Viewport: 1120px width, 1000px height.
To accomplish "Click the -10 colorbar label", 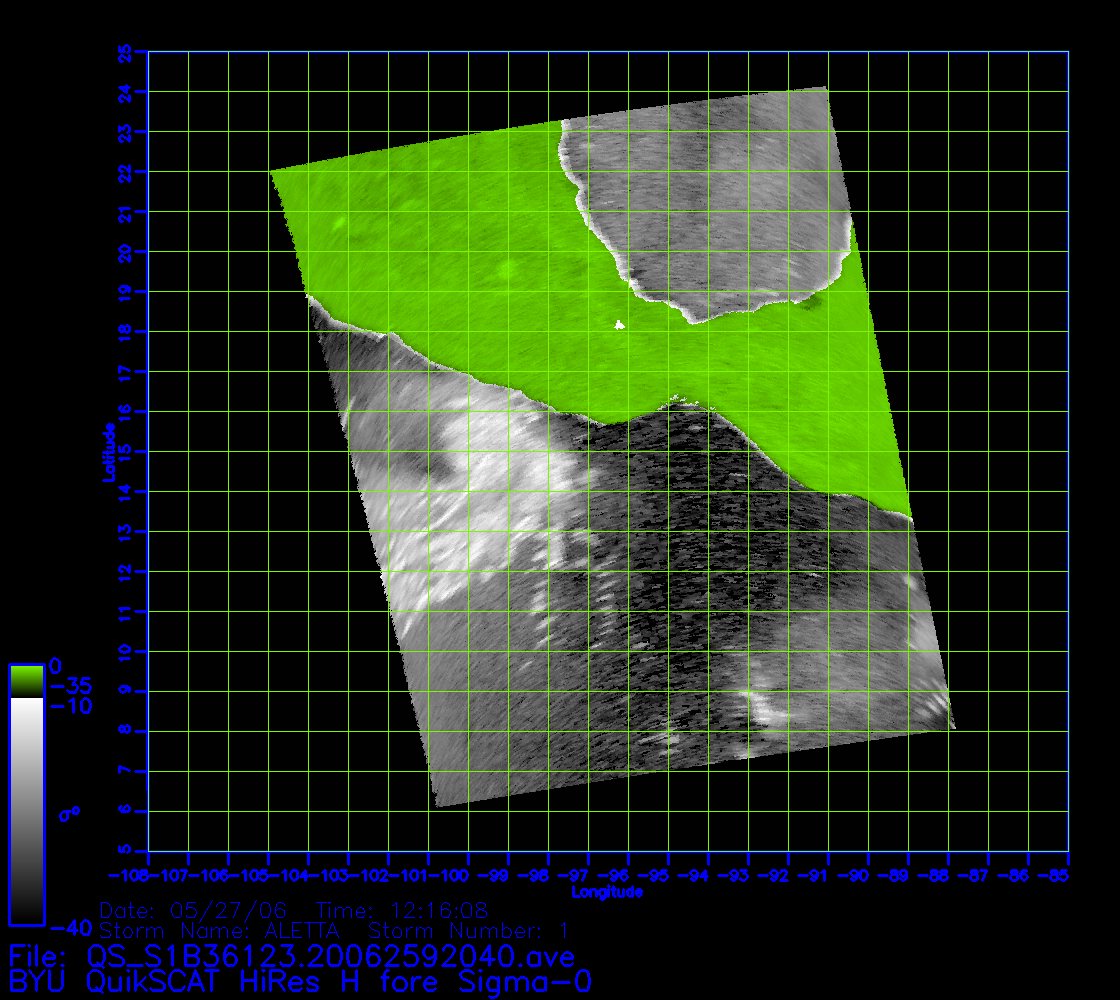I will 71,707.
